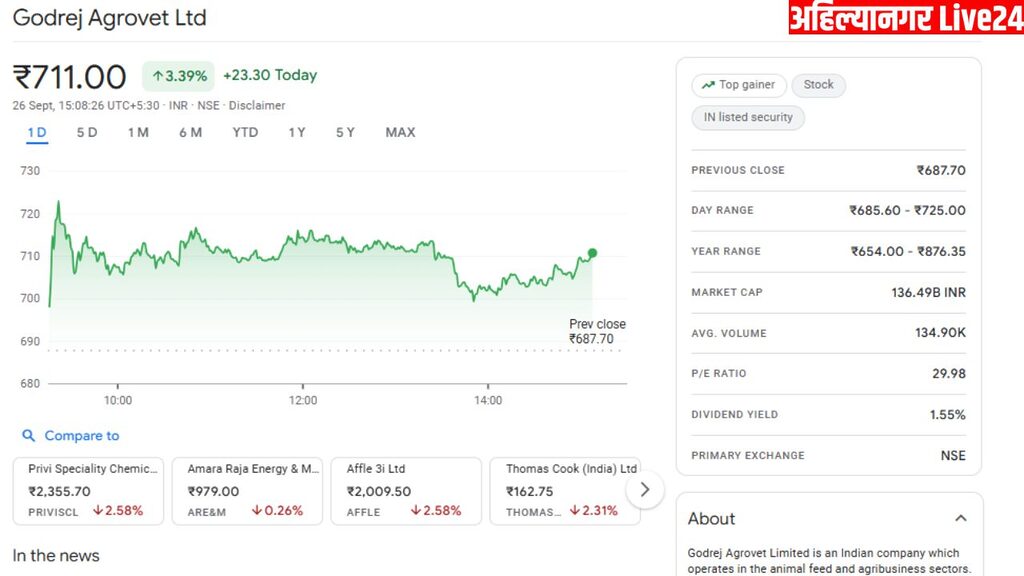Select the 1D time range tab

(37, 132)
